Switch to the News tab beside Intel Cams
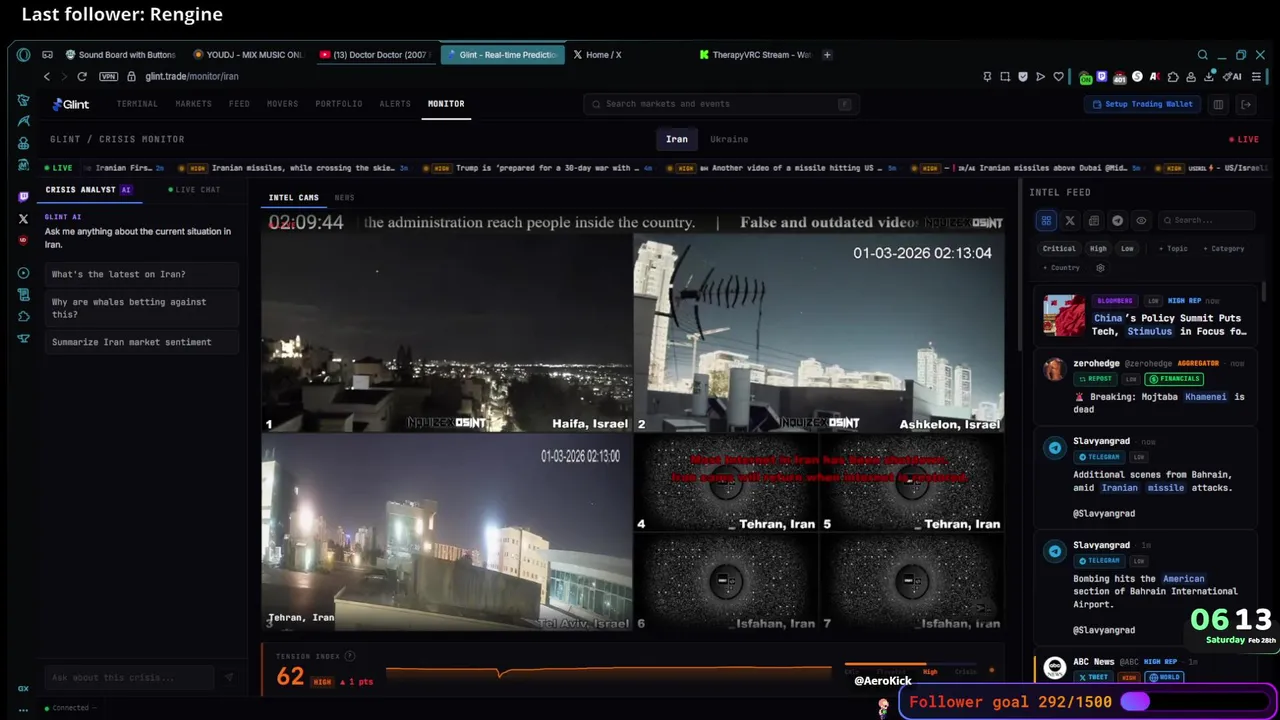Screen dimensions: 1280x720 click(344, 198)
